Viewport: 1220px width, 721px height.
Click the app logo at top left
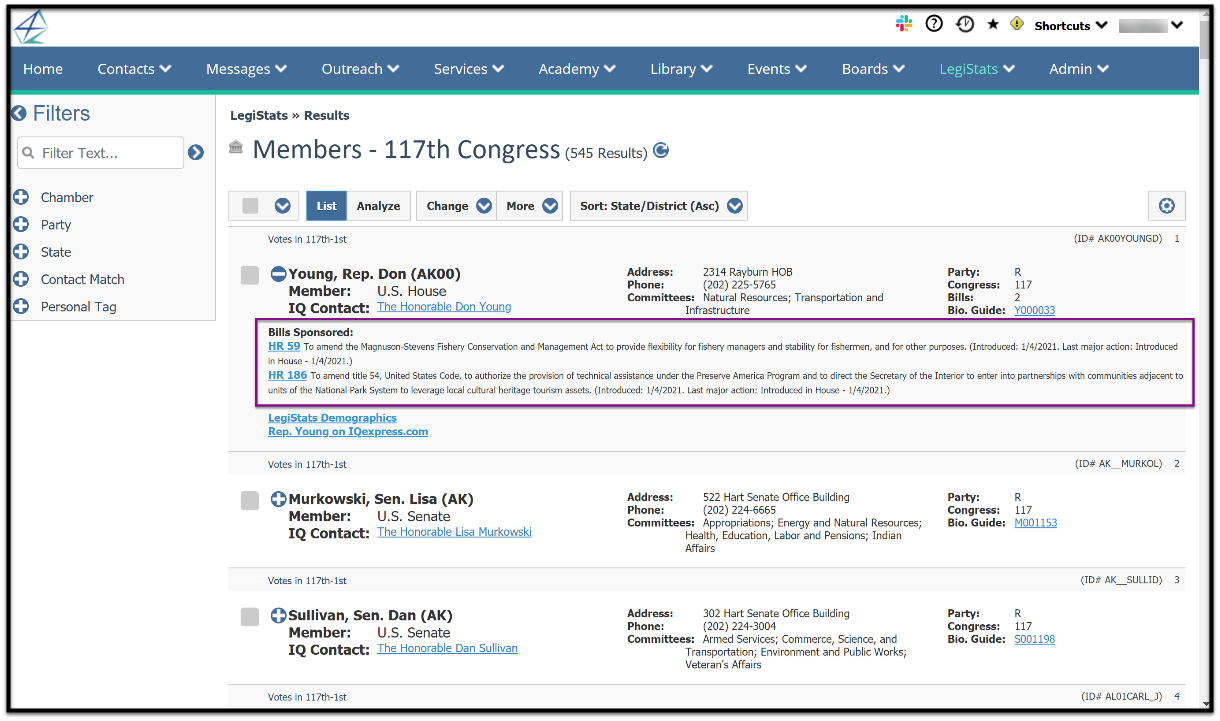[30, 27]
